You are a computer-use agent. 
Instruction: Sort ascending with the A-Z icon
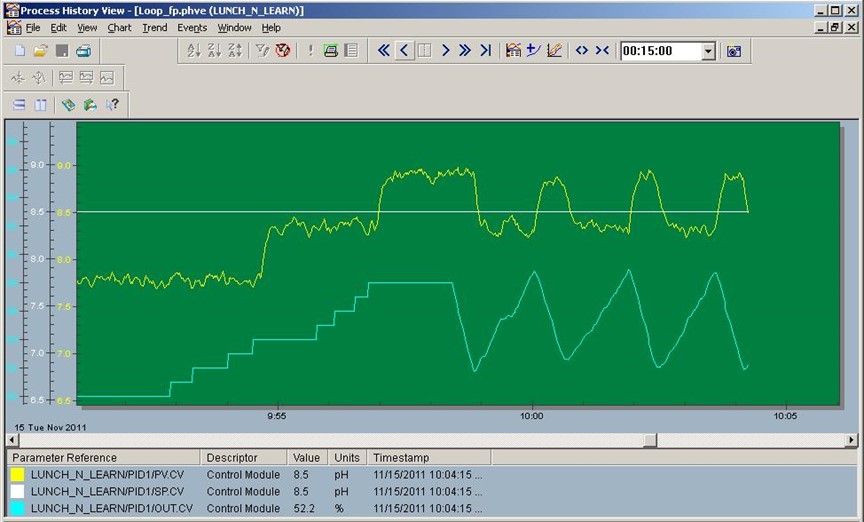pos(194,51)
